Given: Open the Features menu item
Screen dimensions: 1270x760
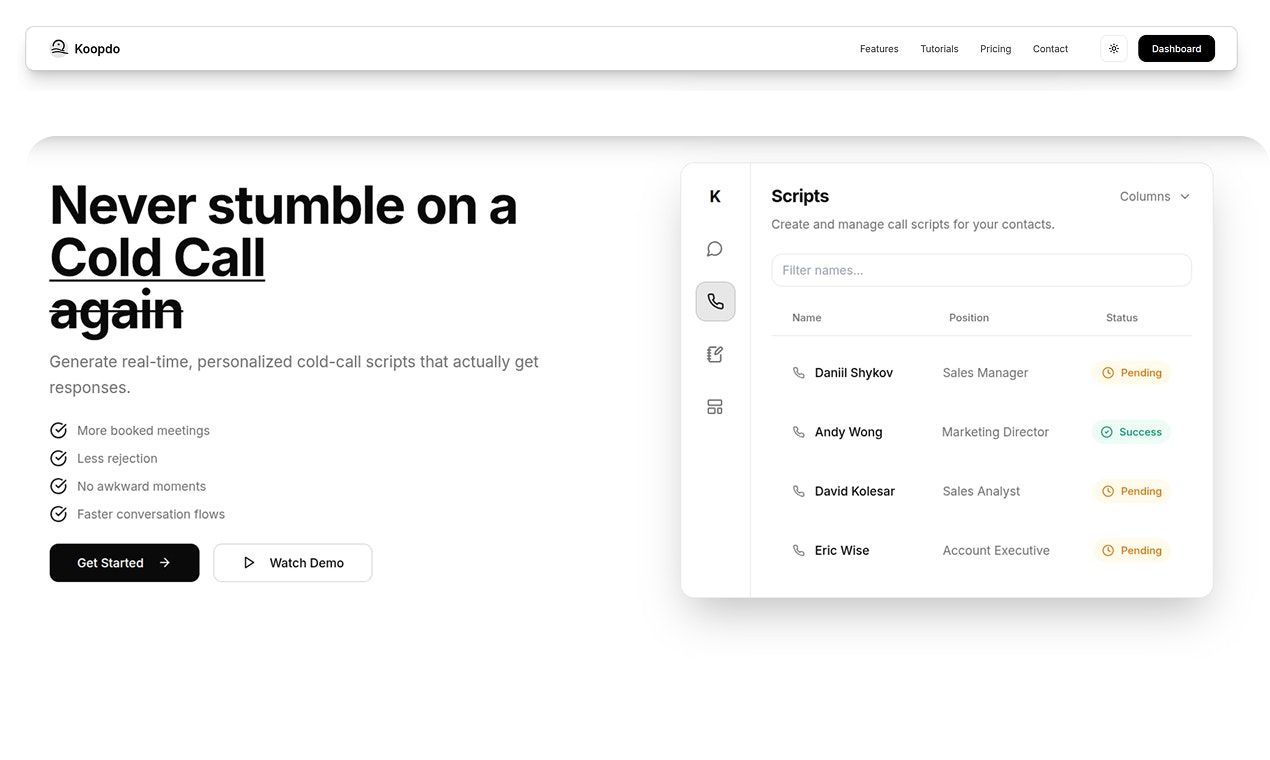Looking at the screenshot, I should (x=879, y=48).
